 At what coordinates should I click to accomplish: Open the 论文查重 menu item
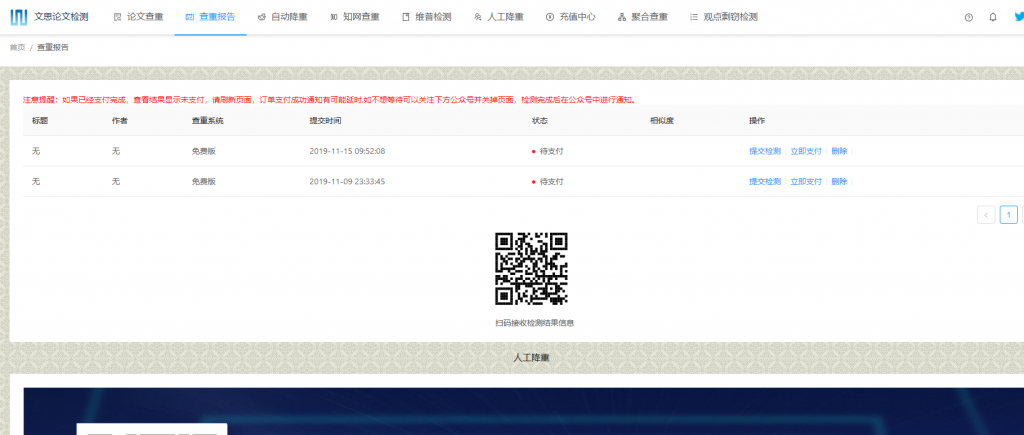coord(138,17)
